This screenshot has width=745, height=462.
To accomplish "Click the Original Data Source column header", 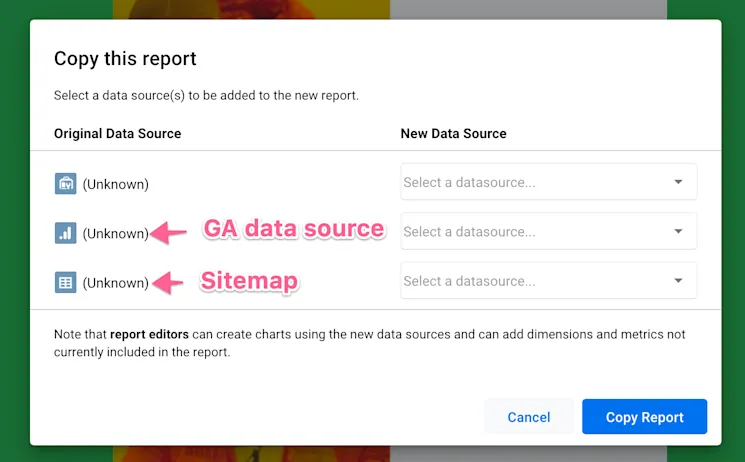I will [117, 134].
